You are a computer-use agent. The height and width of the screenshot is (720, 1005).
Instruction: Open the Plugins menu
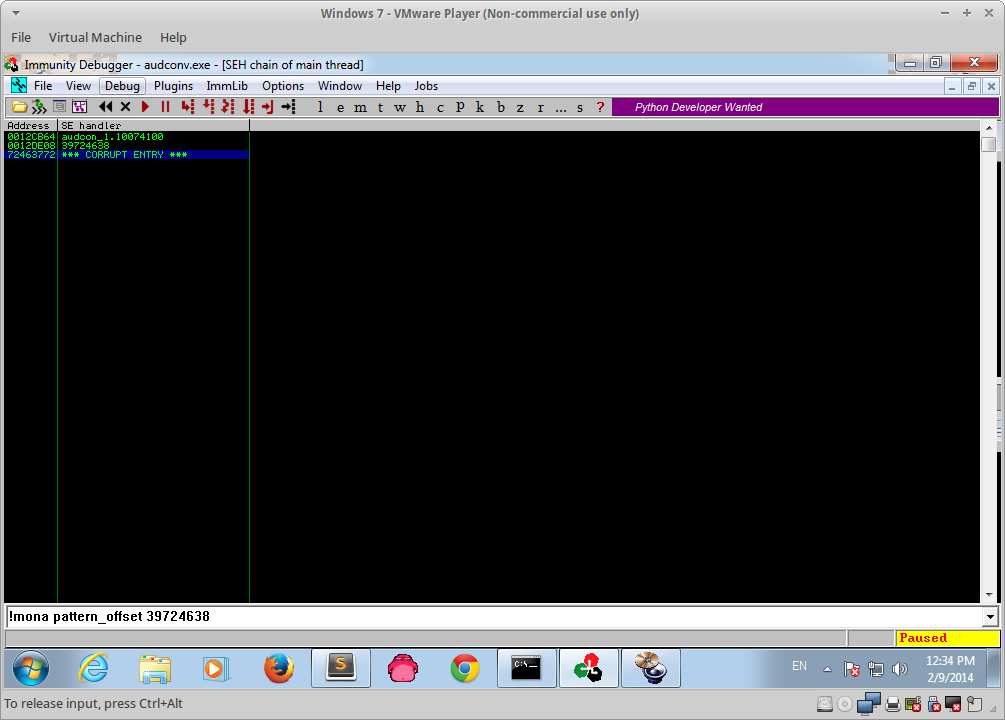173,86
